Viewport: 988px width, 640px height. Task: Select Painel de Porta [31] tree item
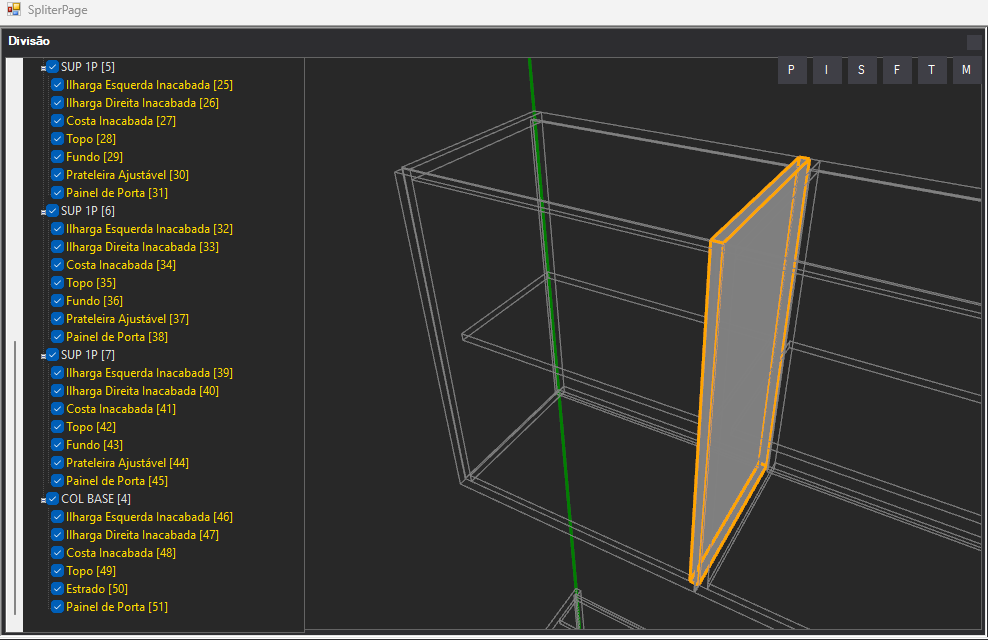tap(116, 193)
